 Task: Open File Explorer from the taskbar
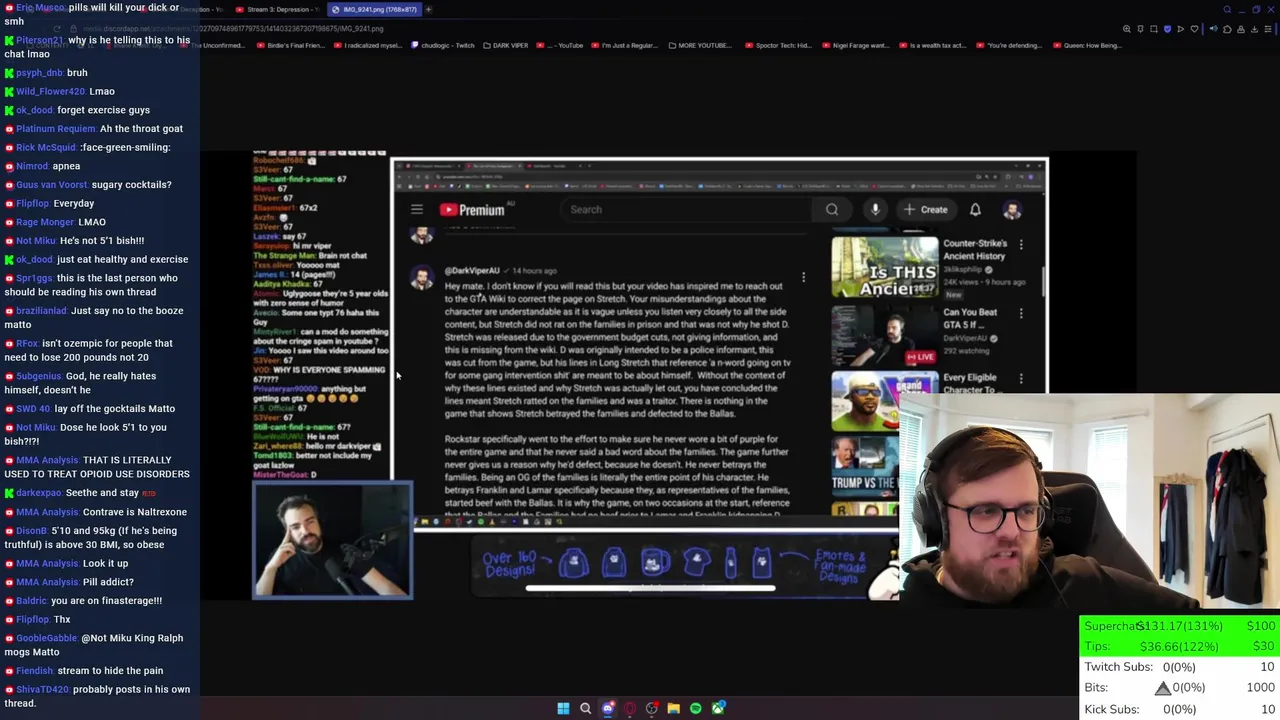[673, 708]
